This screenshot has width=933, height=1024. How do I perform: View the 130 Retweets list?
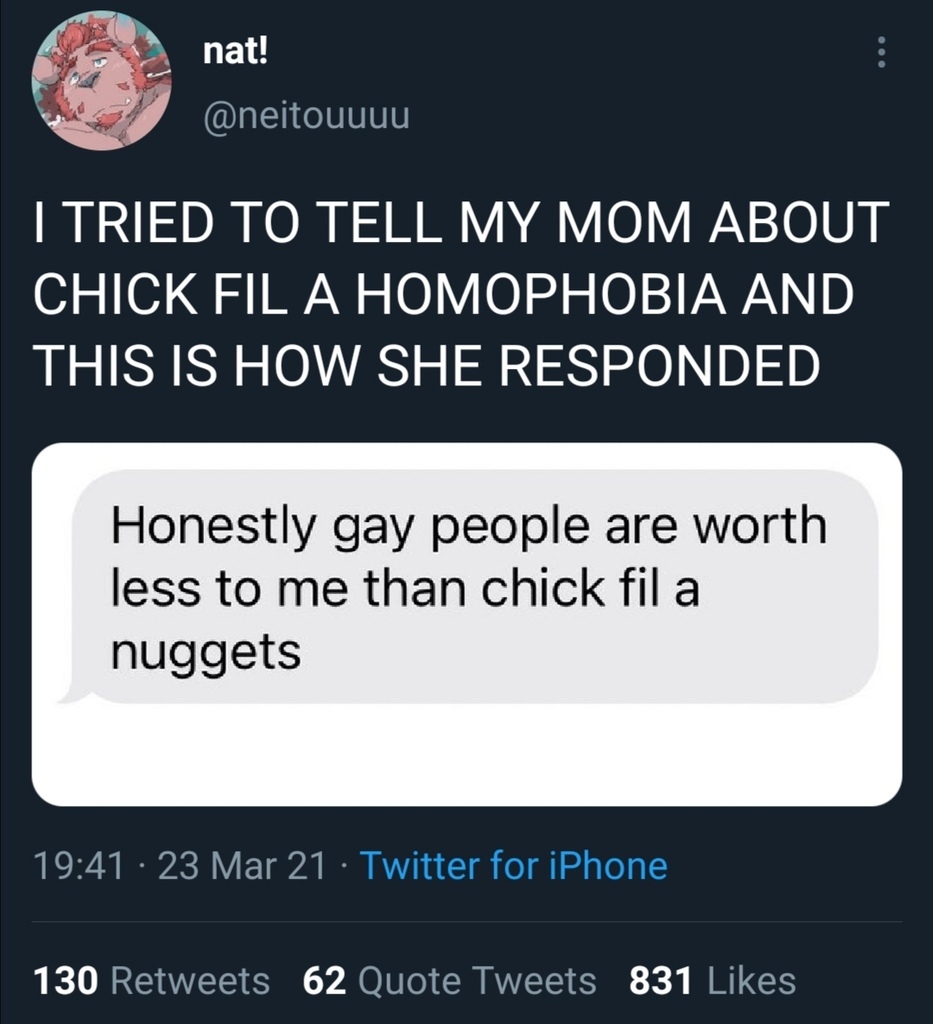pyautogui.click(x=151, y=981)
